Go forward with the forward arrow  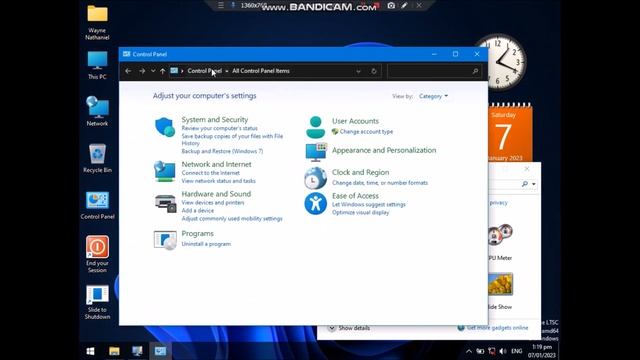tap(142, 71)
